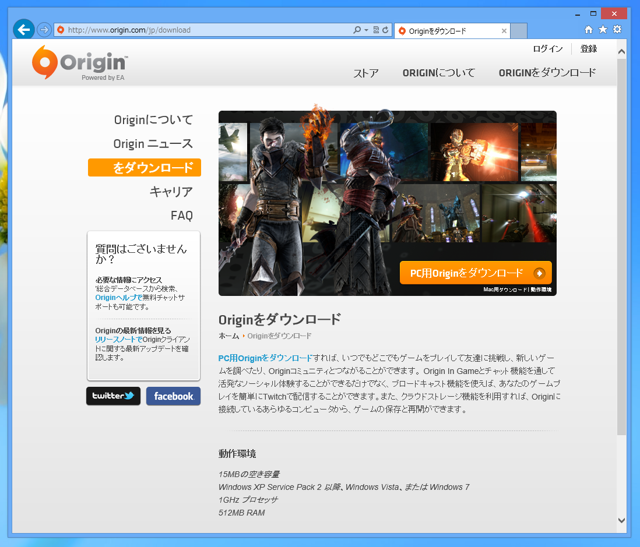Click the vertical scrollbar thumb
640x547 pixels.
tap(621, 247)
